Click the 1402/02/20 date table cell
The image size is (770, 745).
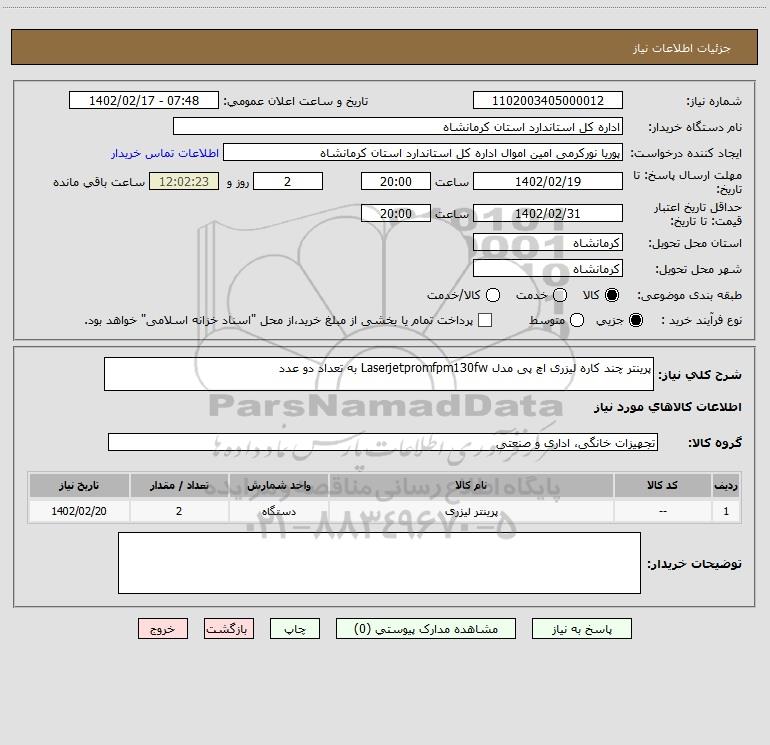click(x=79, y=511)
